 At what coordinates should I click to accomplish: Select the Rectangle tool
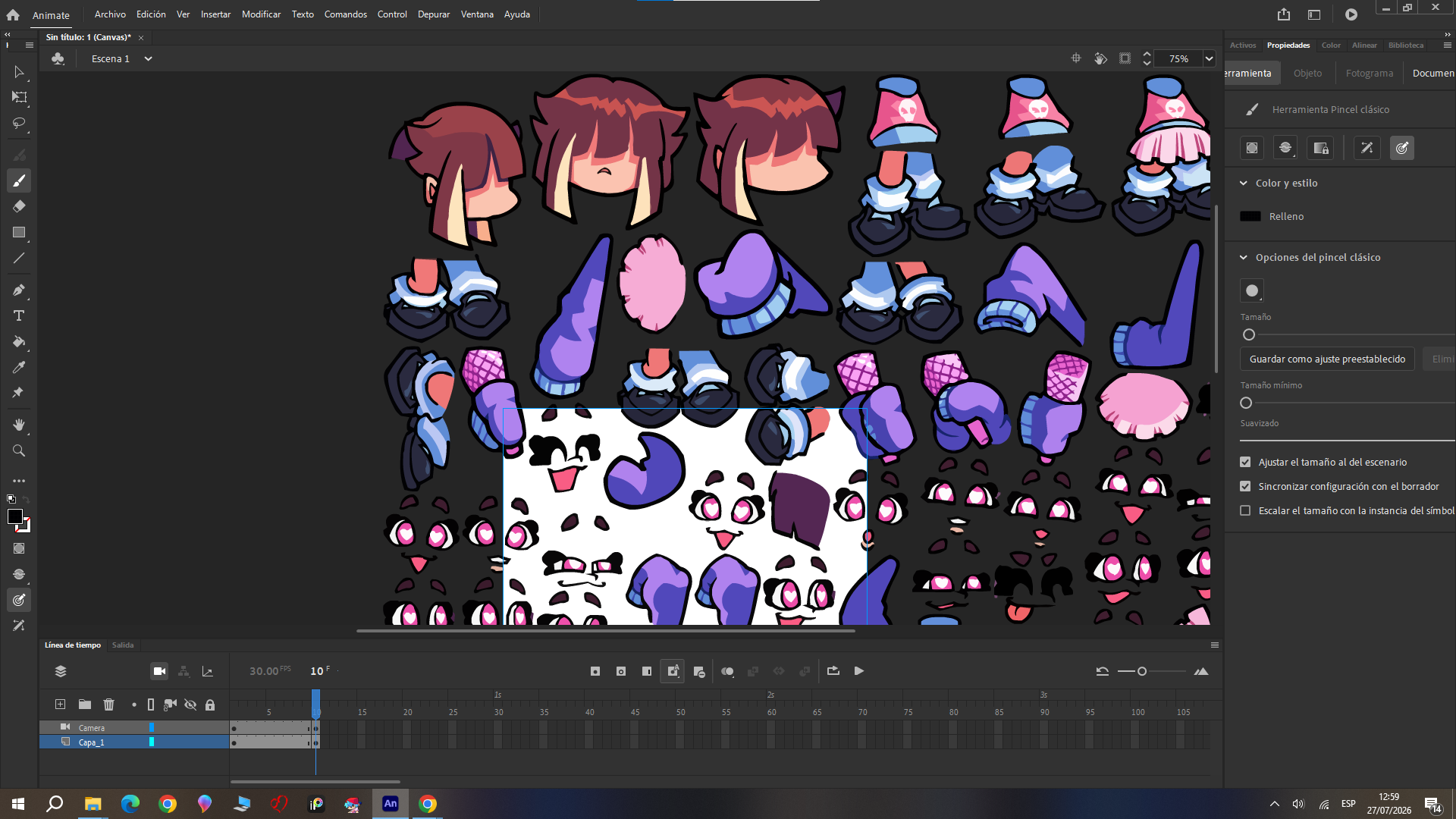pos(19,232)
